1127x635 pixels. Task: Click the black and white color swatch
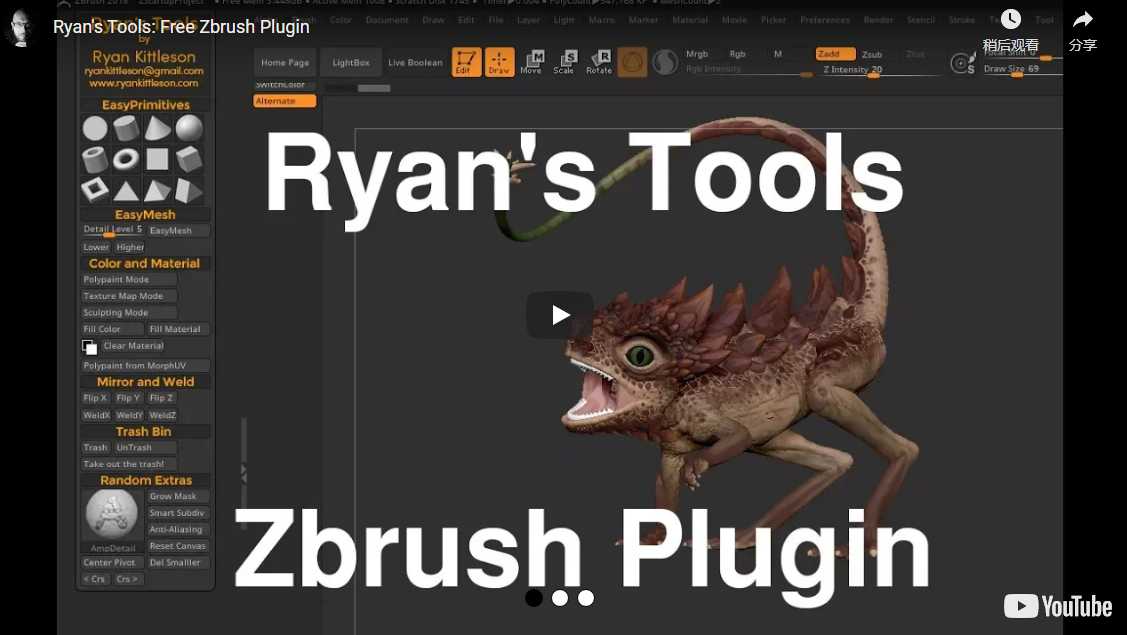89,347
